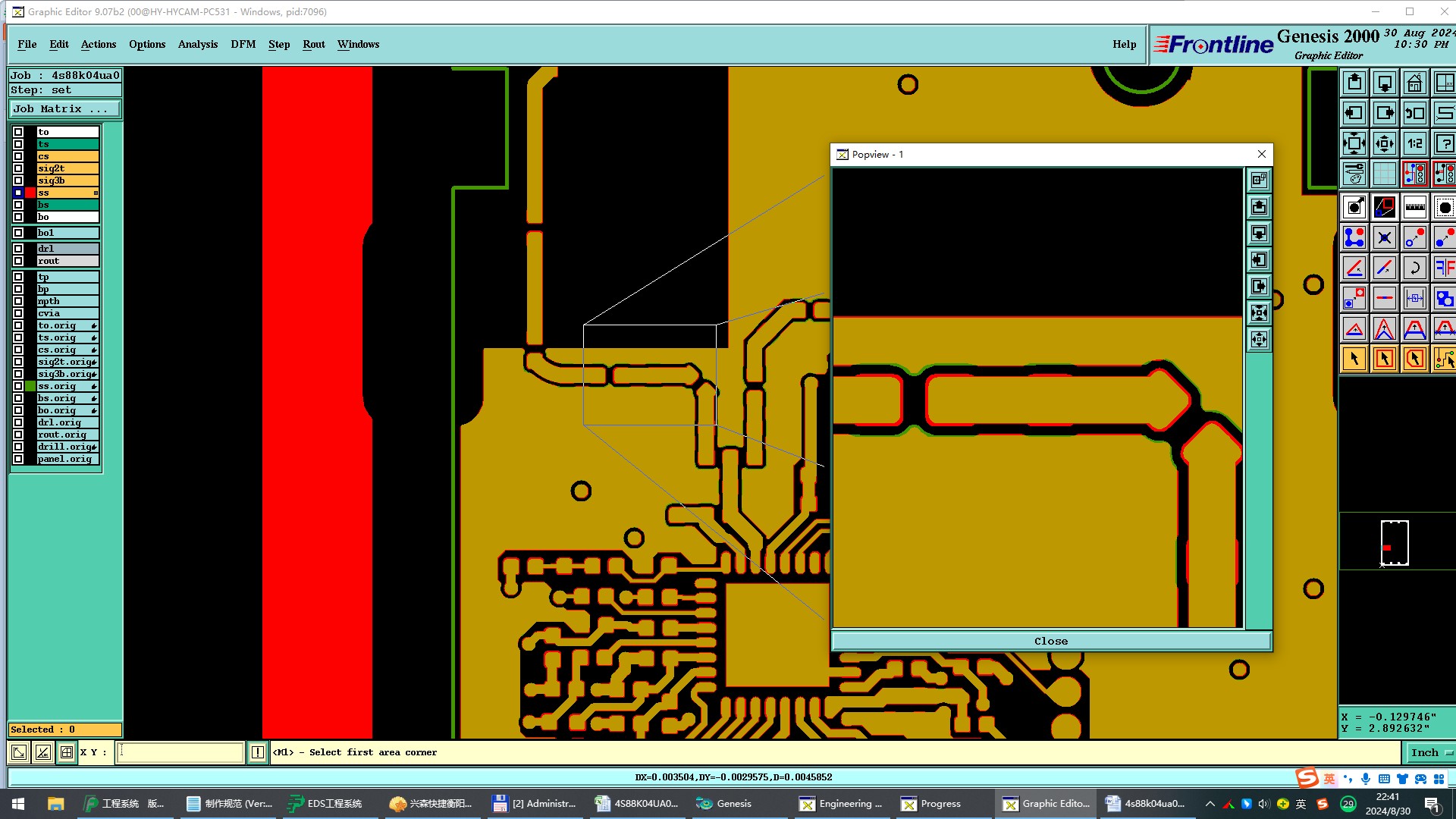Open the Job Matrix panel
The height and width of the screenshot is (819, 1456).
click(x=64, y=109)
